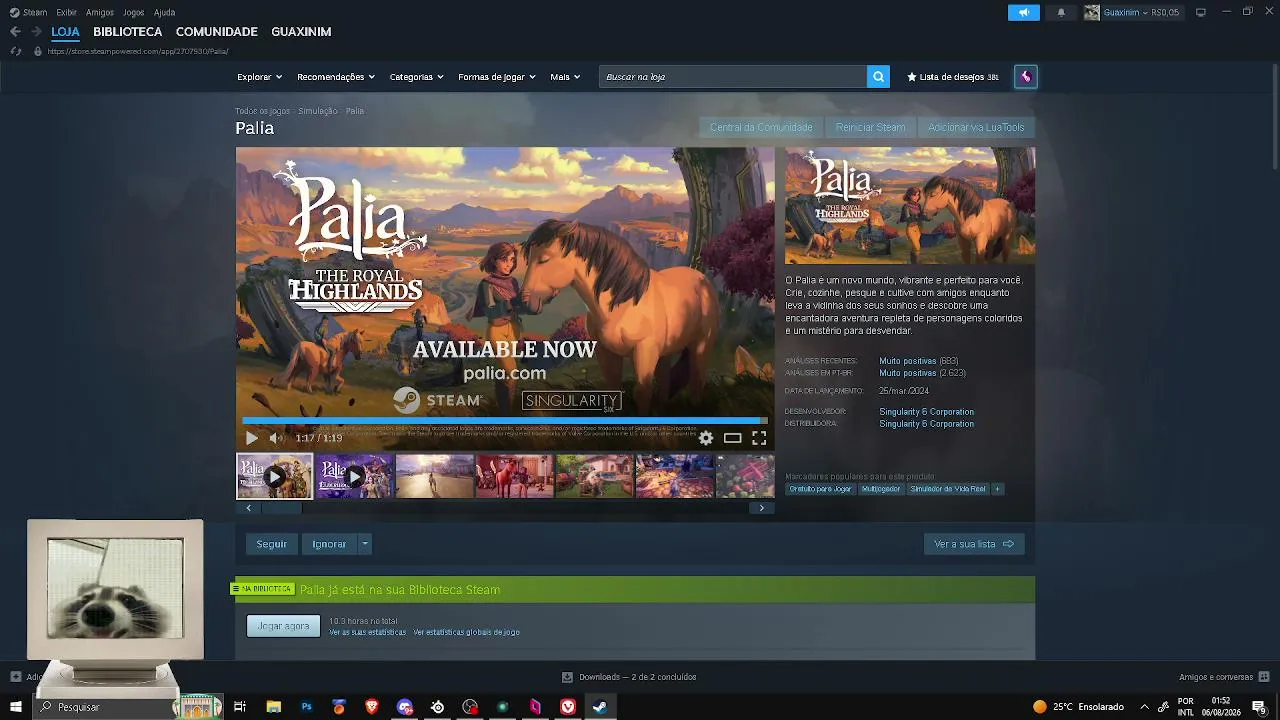1280x720 pixels.
Task: Open the Ajuda menu
Action: pos(165,12)
